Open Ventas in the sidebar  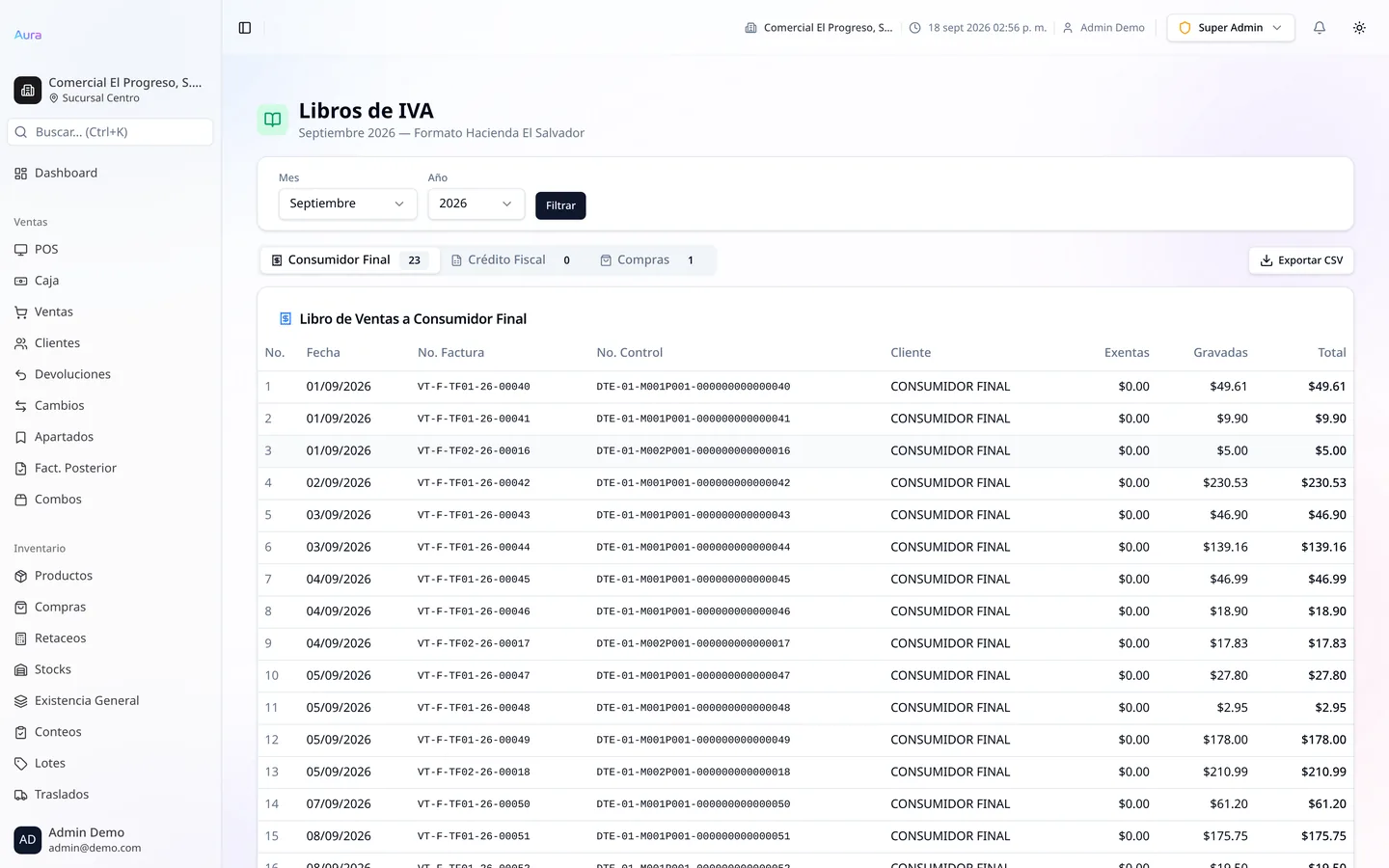(110, 312)
